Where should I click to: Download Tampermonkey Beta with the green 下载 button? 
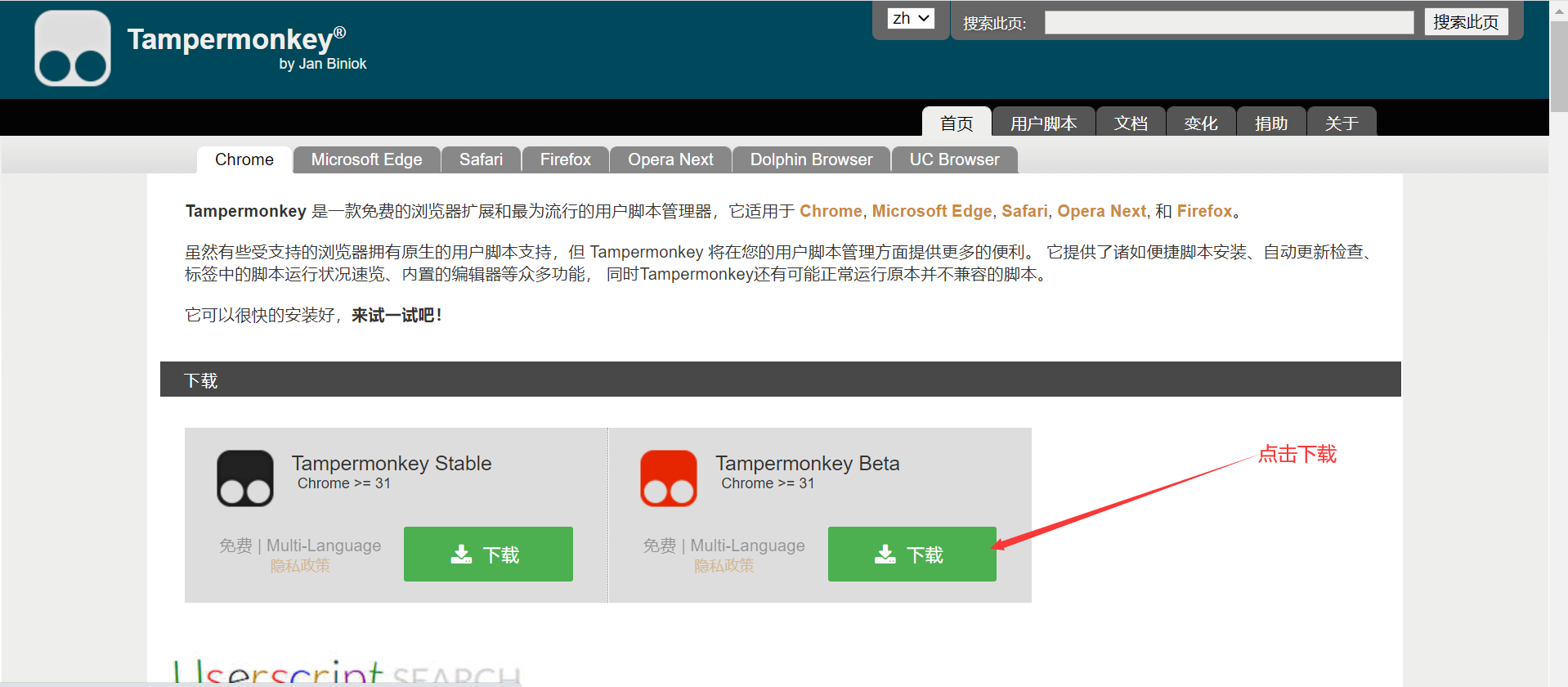912,554
